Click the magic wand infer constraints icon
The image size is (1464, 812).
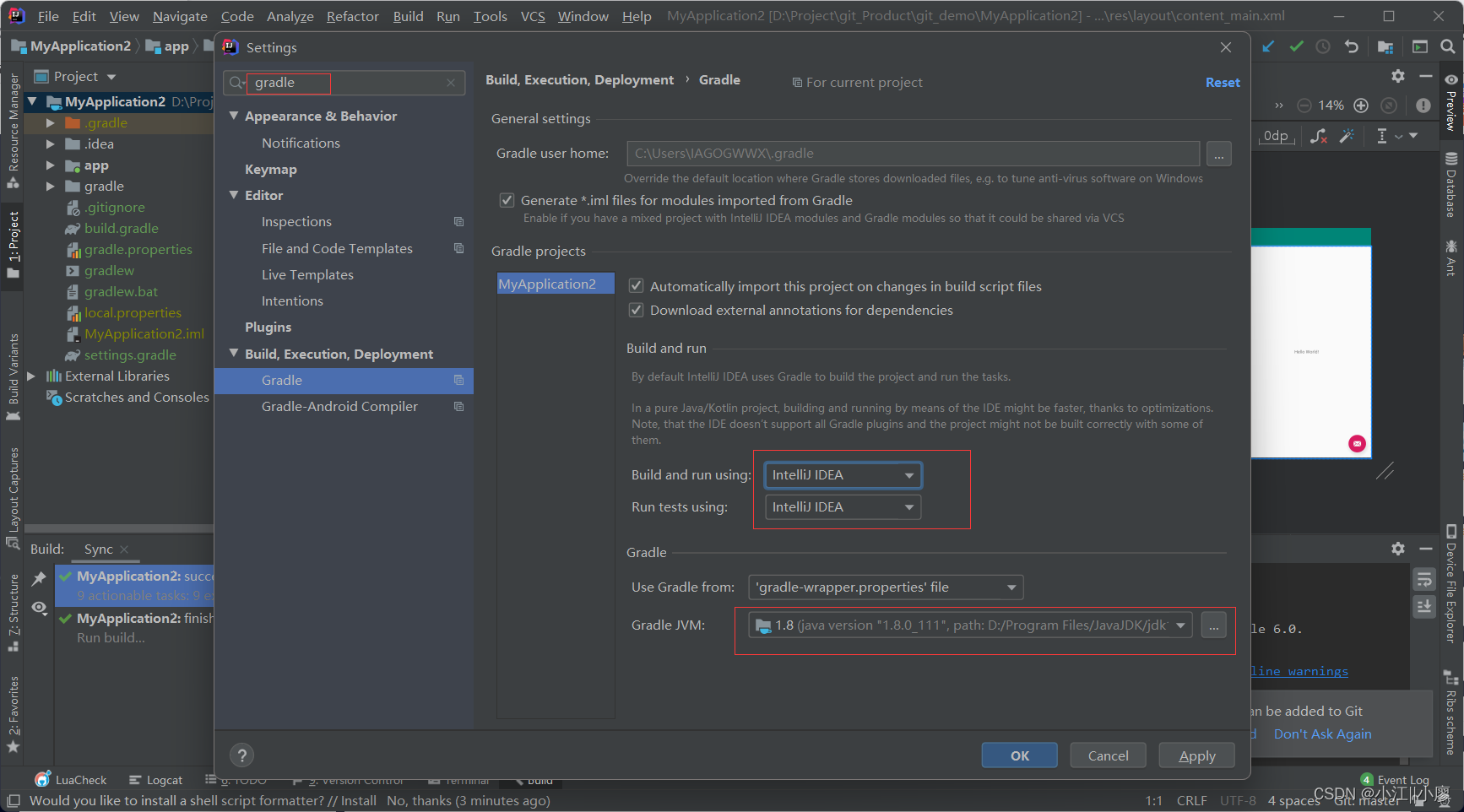click(x=1347, y=136)
